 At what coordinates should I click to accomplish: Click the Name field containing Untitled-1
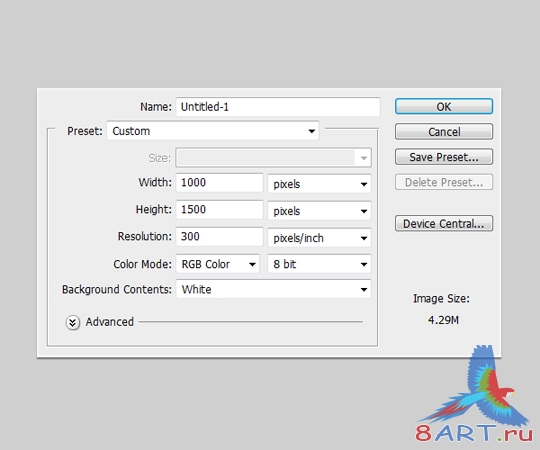click(x=278, y=107)
